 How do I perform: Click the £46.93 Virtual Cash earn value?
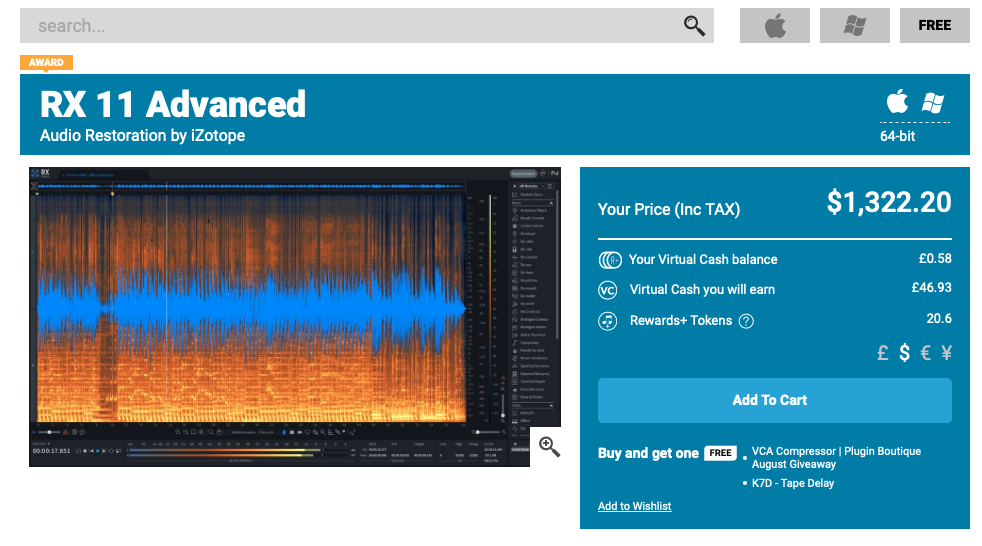pyautogui.click(x=931, y=288)
